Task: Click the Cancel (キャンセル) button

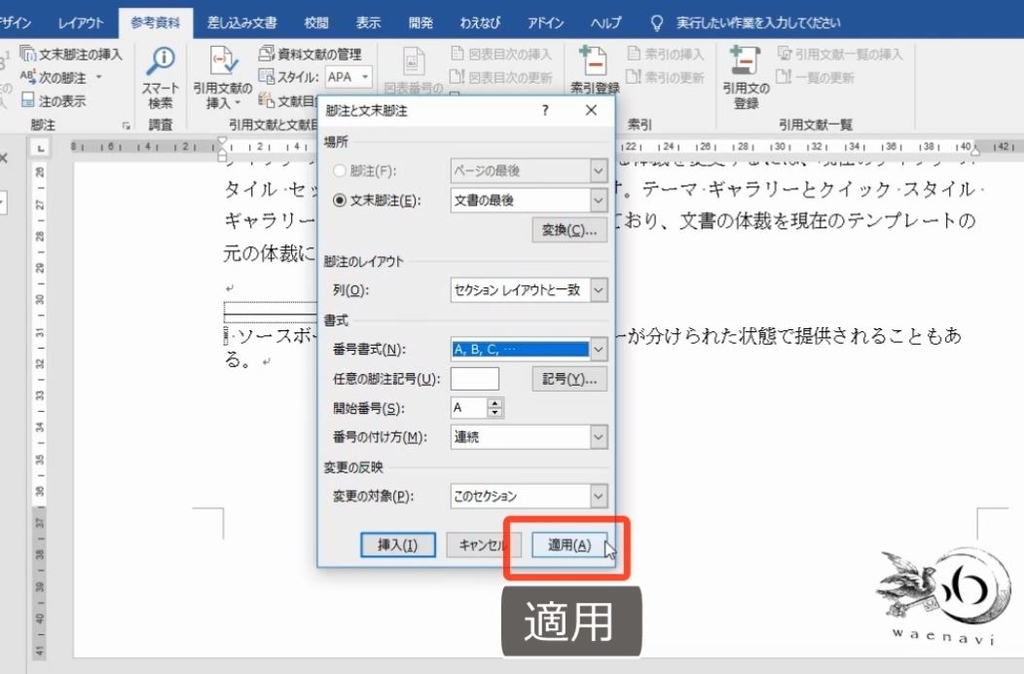Action: [x=484, y=545]
